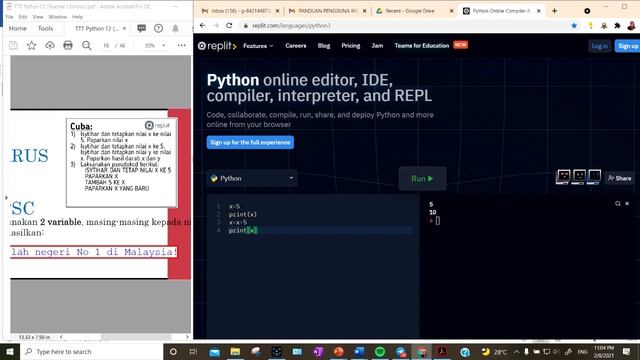The width and height of the screenshot is (640, 360).
Task: Open Cortana circle on taskbar
Action: (x=173, y=351)
